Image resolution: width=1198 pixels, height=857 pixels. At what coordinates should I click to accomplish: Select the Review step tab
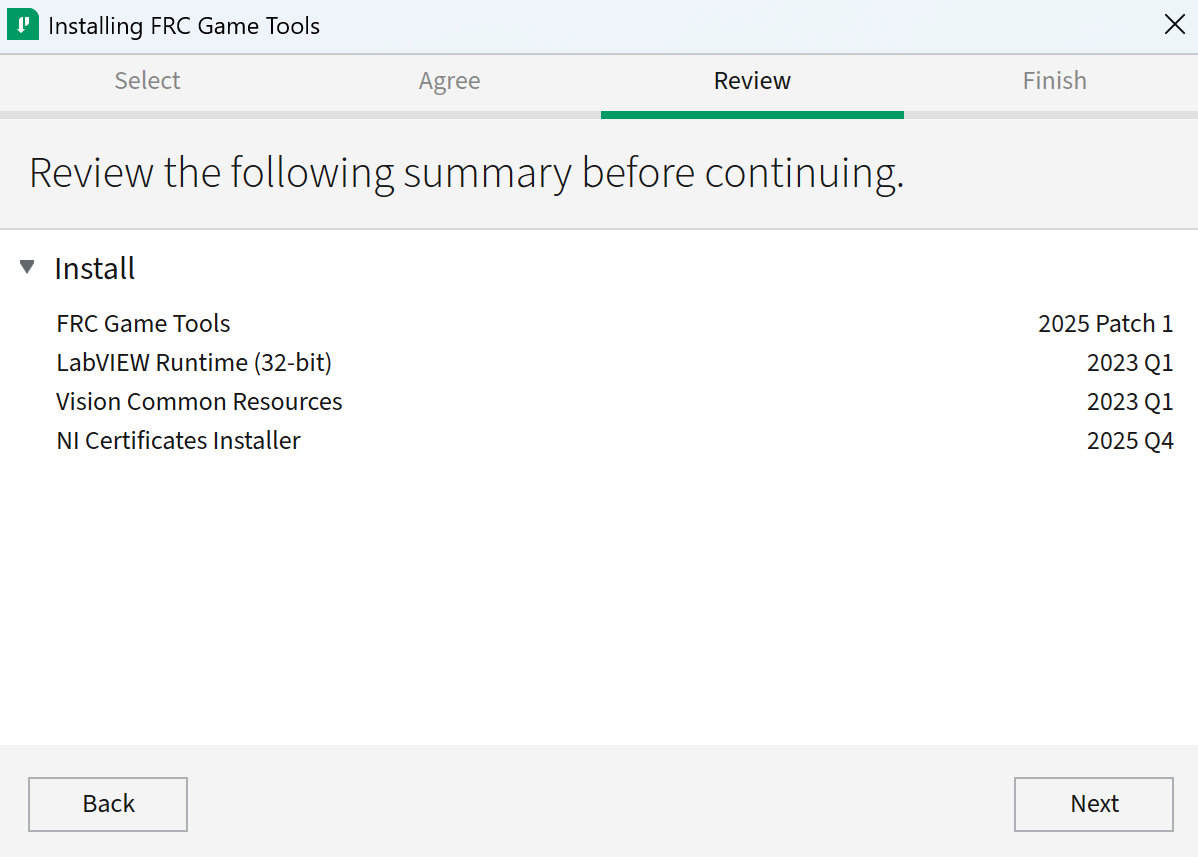(x=752, y=80)
